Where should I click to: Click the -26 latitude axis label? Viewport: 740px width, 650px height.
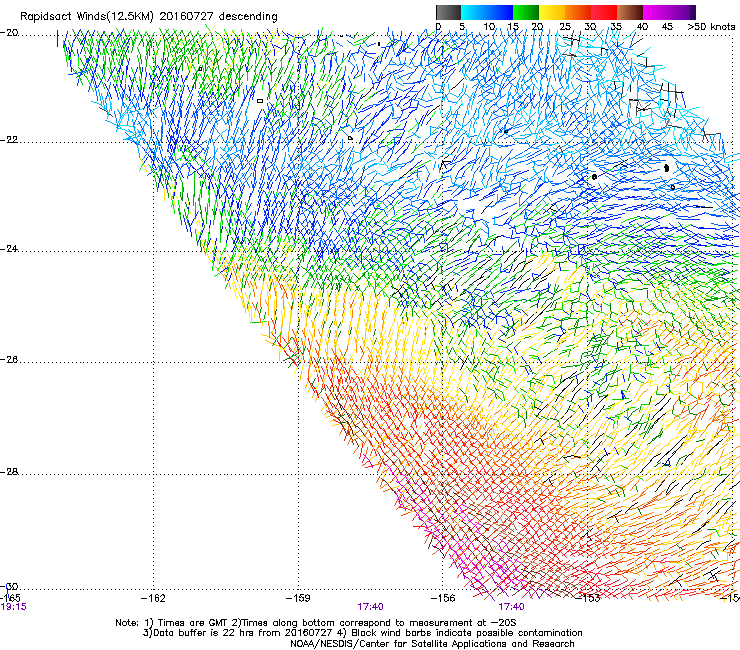(9, 360)
